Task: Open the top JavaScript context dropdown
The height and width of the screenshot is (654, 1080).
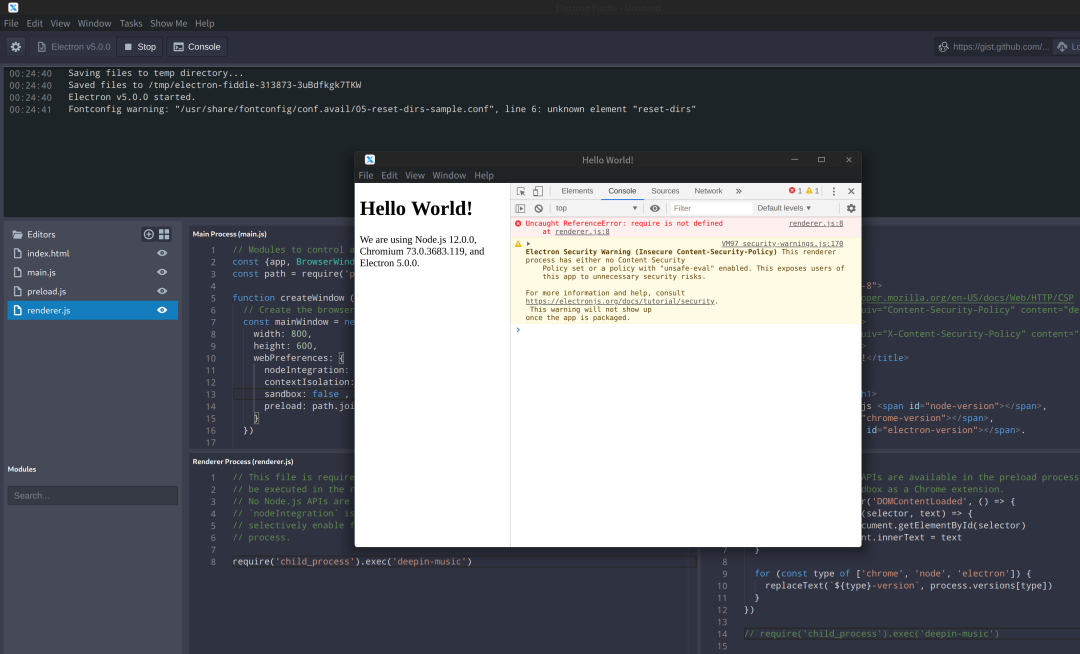Action: 596,208
